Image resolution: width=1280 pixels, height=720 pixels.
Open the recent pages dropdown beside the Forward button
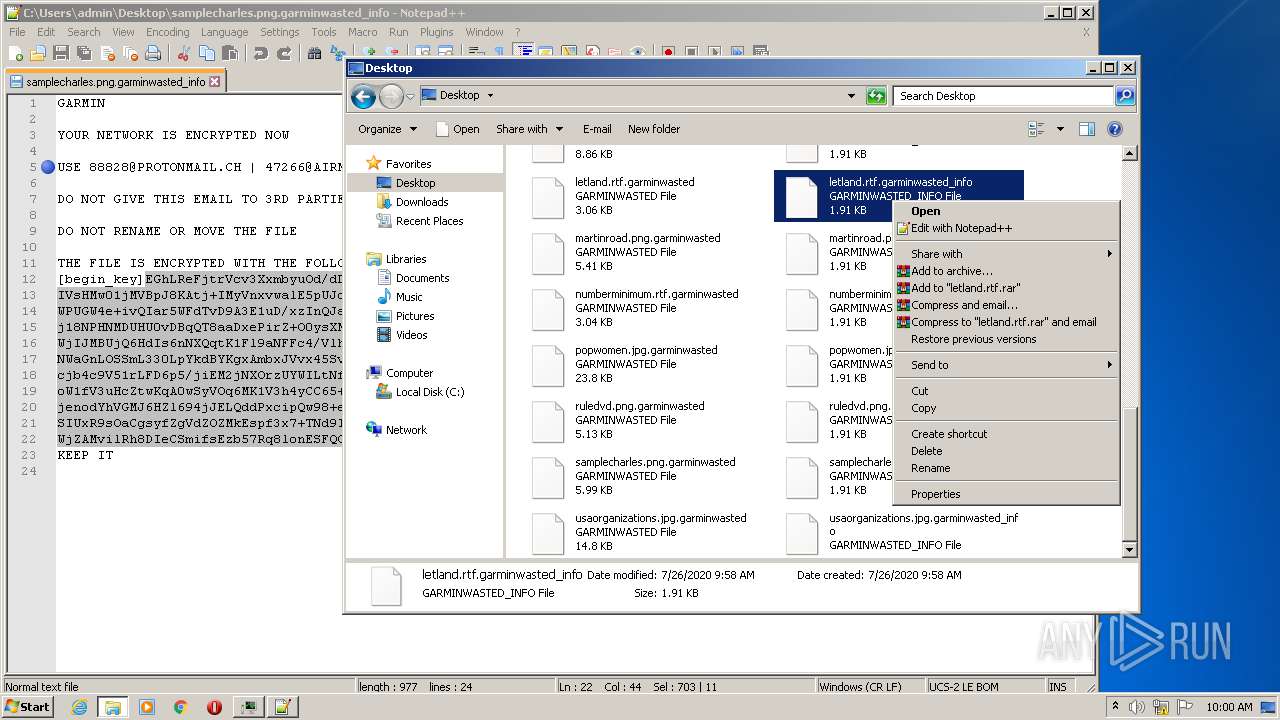[410, 96]
